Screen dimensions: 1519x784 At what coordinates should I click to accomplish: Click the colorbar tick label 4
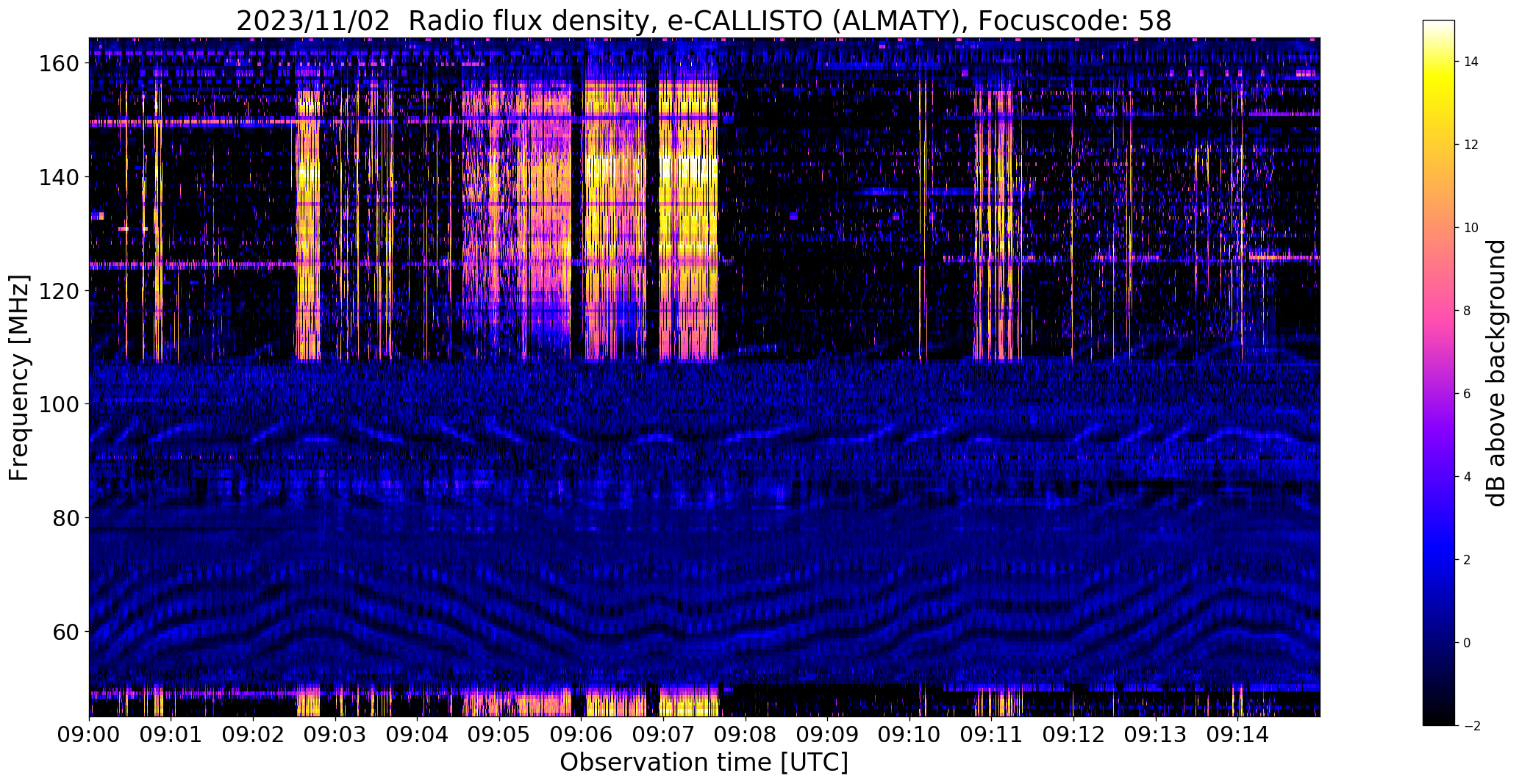click(x=1467, y=477)
